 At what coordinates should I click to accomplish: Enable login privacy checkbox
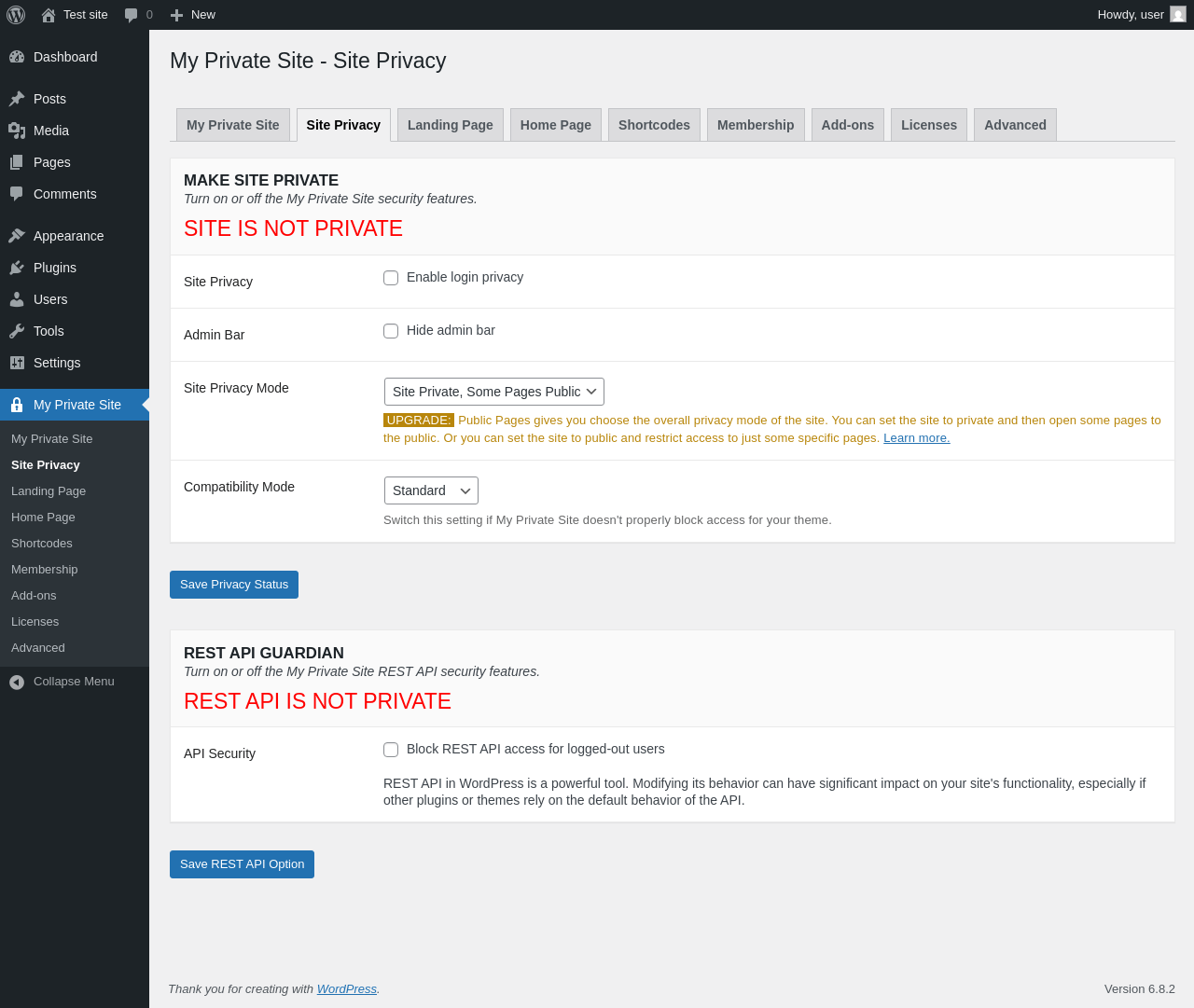(391, 278)
